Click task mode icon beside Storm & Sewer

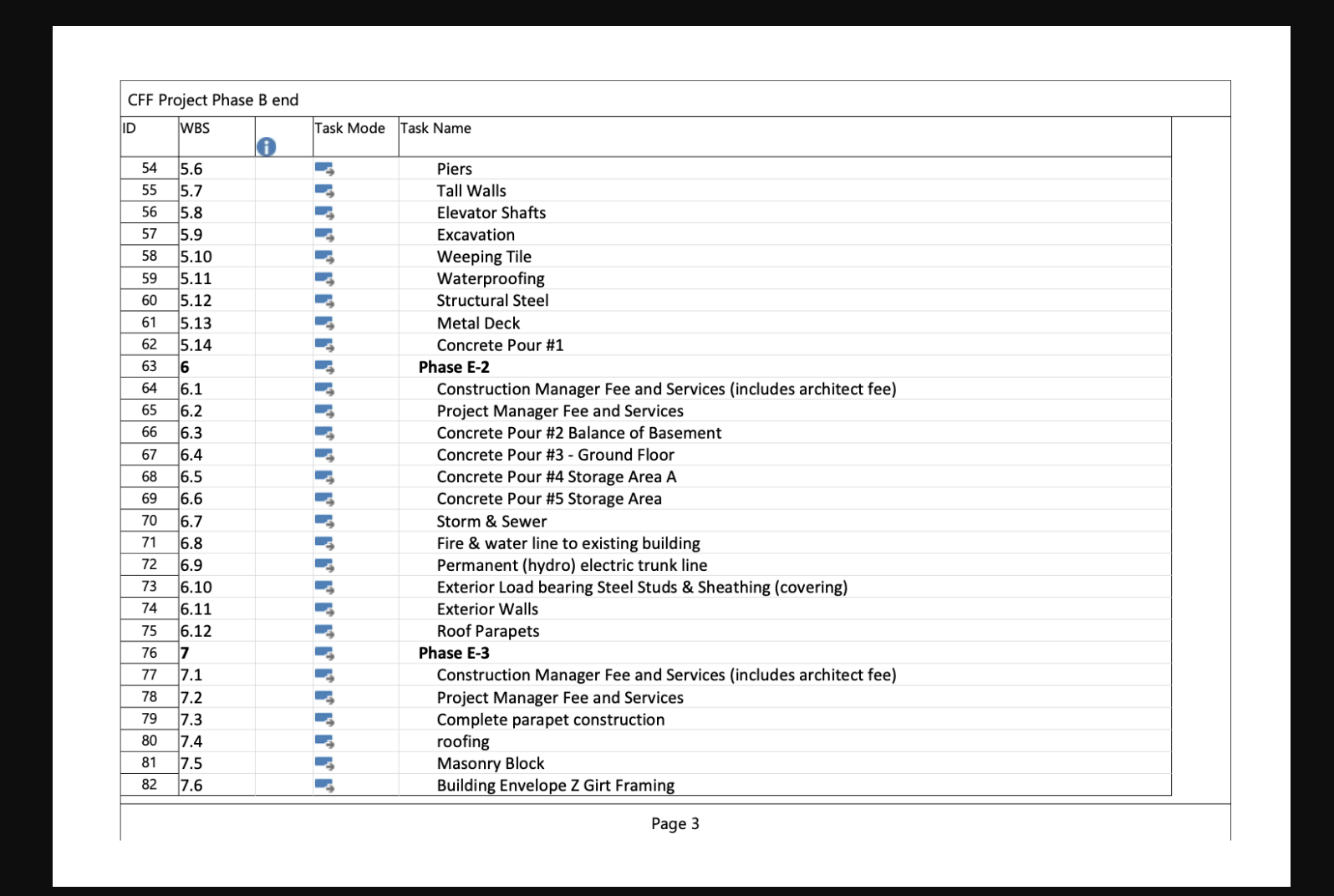324,522
